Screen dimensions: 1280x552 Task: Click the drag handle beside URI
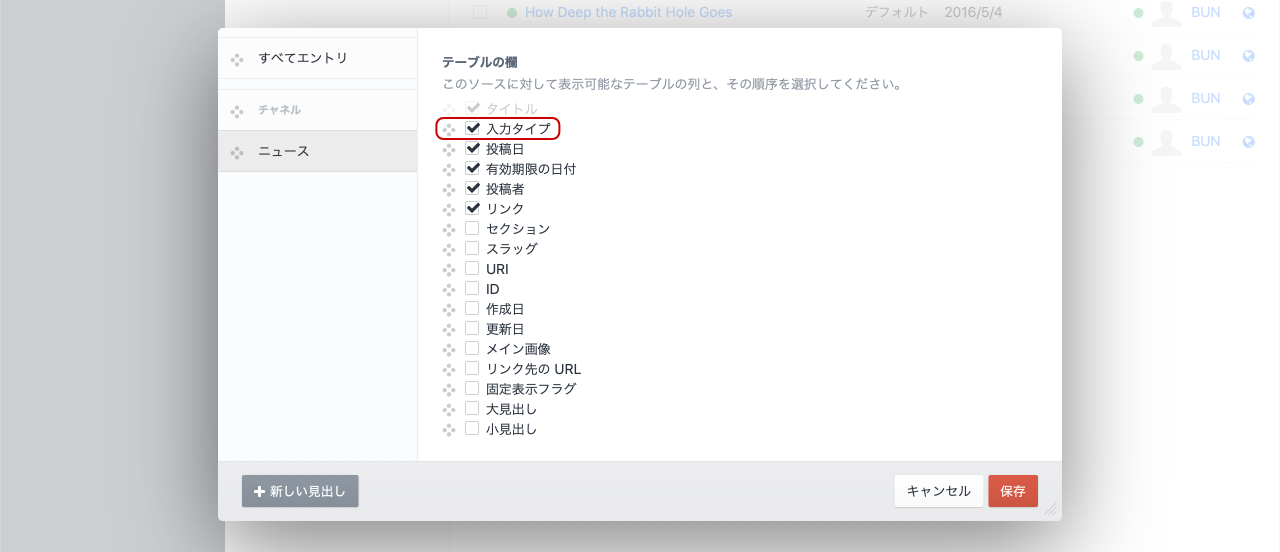[x=449, y=270]
